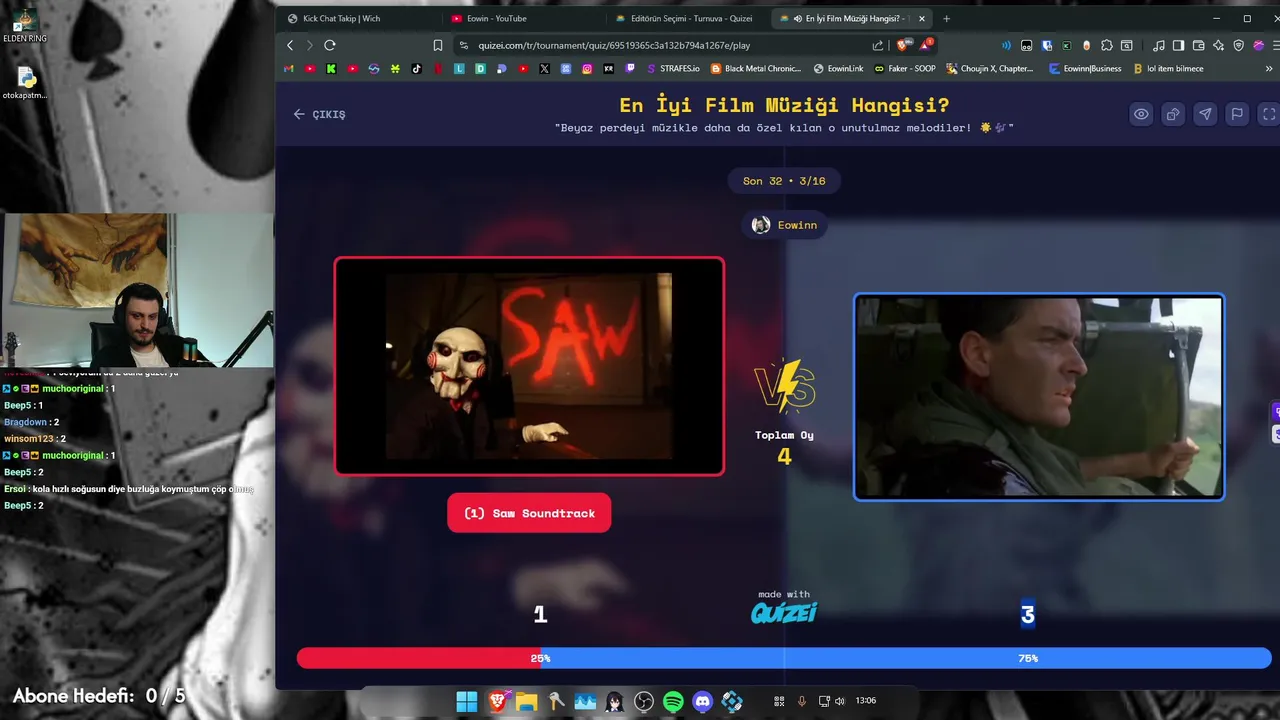This screenshot has height=720, width=1280.
Task: Toggle fullscreen icon in quiz header
Action: pyautogui.click(x=1269, y=114)
